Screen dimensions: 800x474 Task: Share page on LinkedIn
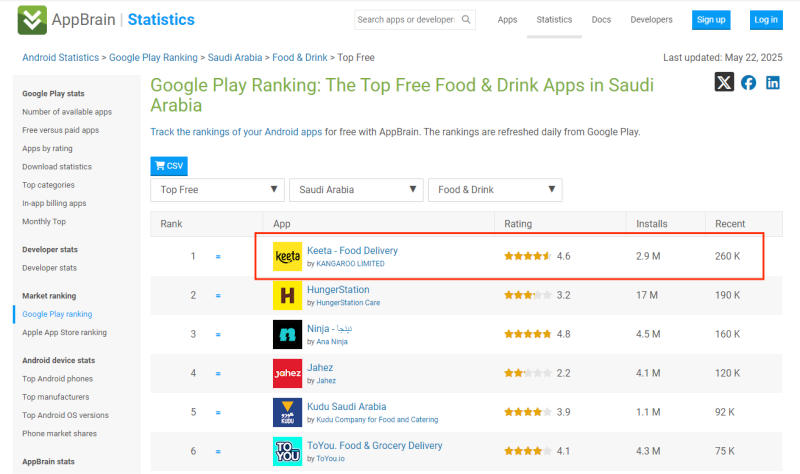(x=773, y=83)
